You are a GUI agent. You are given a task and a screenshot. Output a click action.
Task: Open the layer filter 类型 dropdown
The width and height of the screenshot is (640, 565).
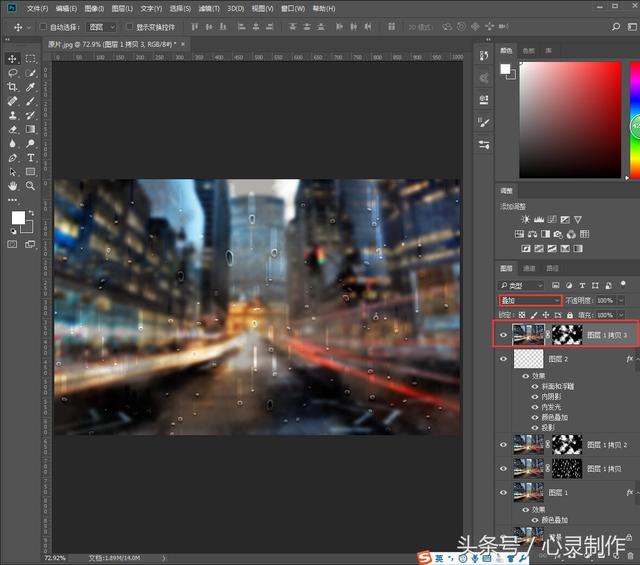[525, 285]
